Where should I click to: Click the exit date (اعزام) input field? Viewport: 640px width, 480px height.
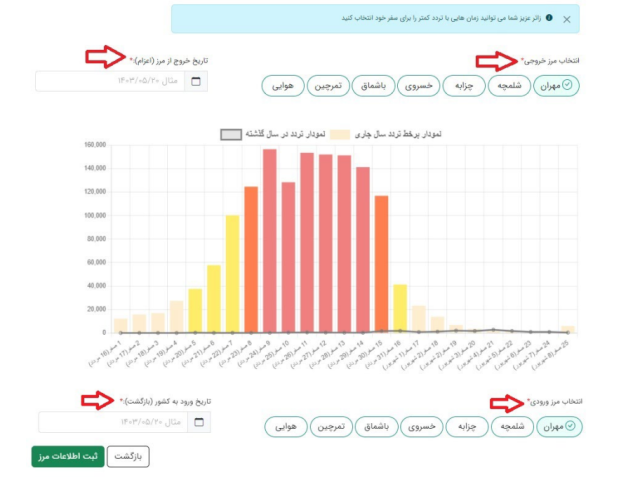(x=110, y=81)
